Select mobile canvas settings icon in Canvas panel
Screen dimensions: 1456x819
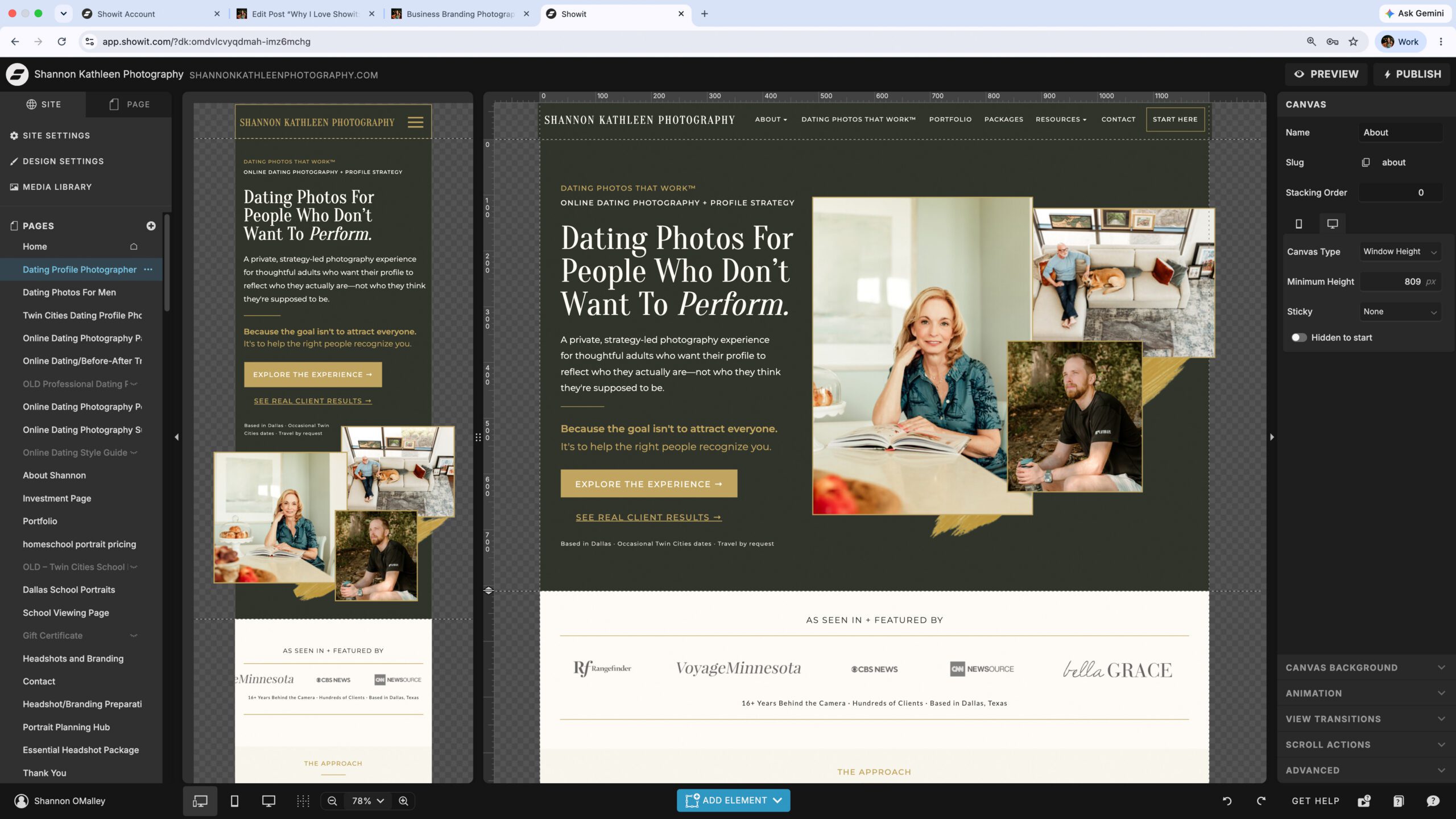pos(1298,224)
